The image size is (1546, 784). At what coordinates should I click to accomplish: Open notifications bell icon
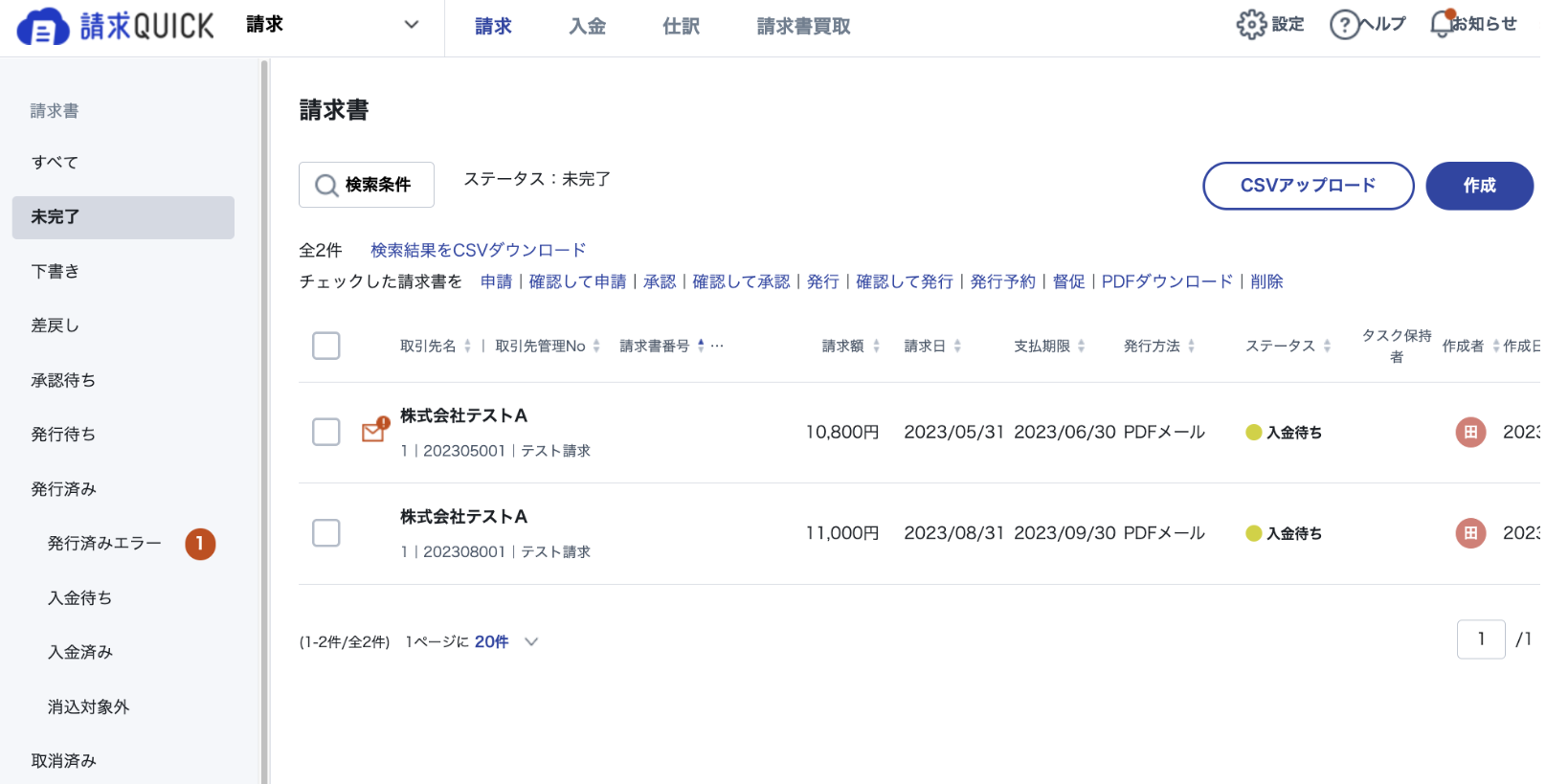click(x=1442, y=24)
